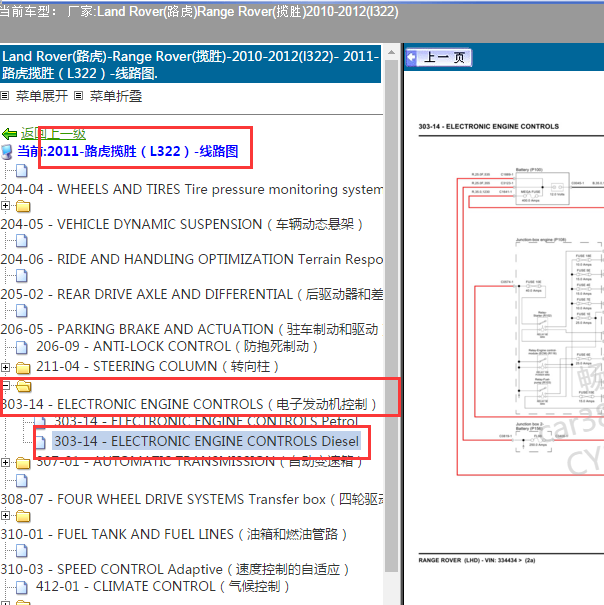
Task: Click page icon beside 412-01 CLIMATE CONTROL
Action: click(x=22, y=587)
